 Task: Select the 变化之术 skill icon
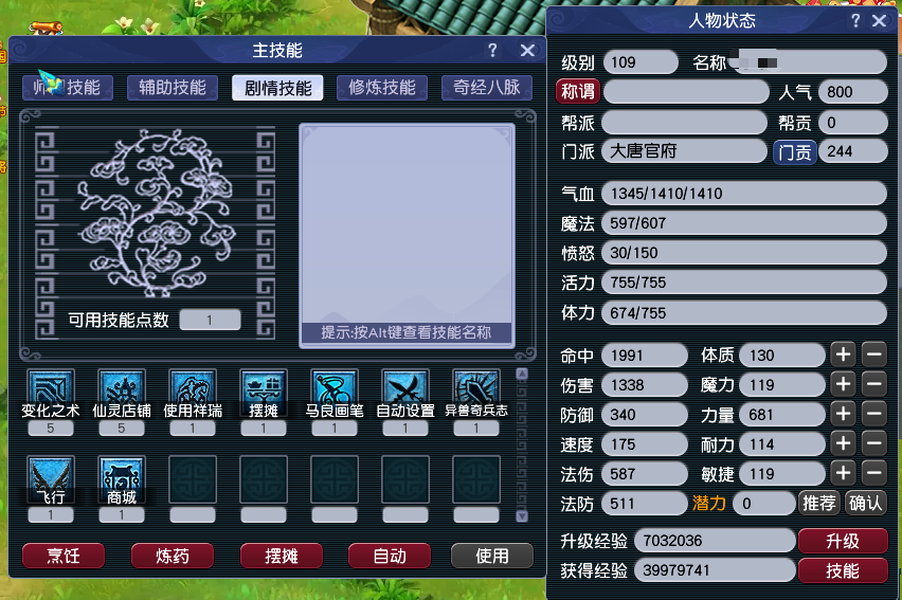coord(51,388)
